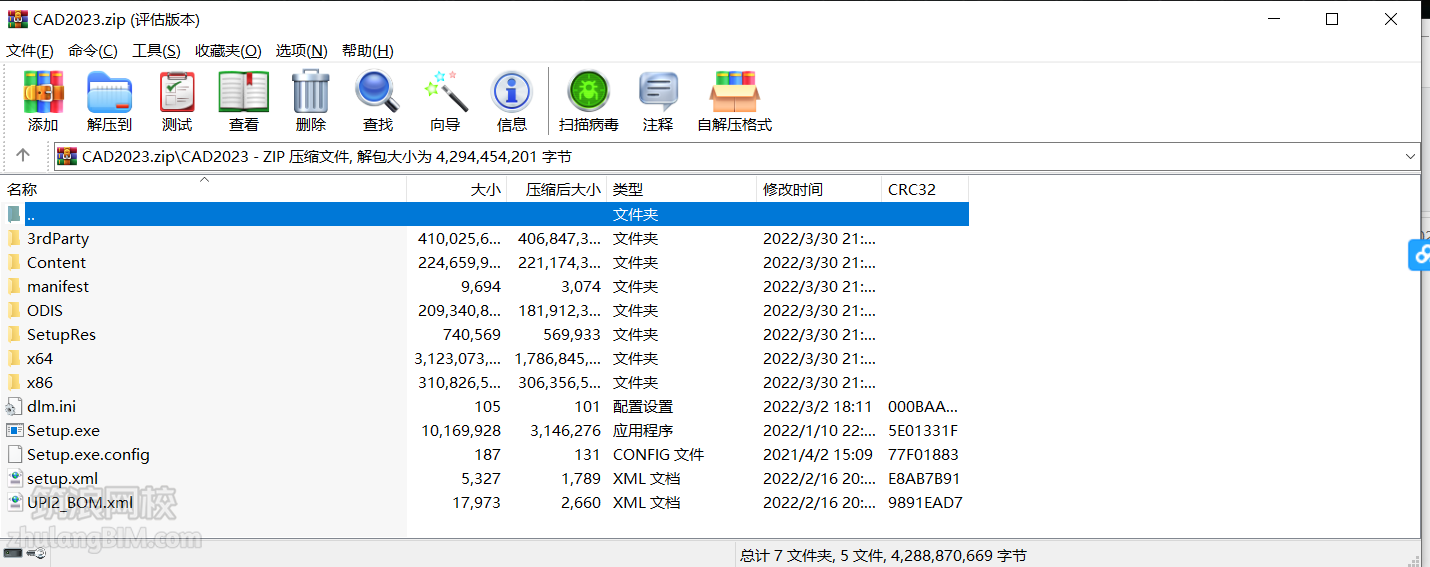This screenshot has width=1430, height=567.
Task: Select the SetupRes folder row
Action: pos(485,334)
